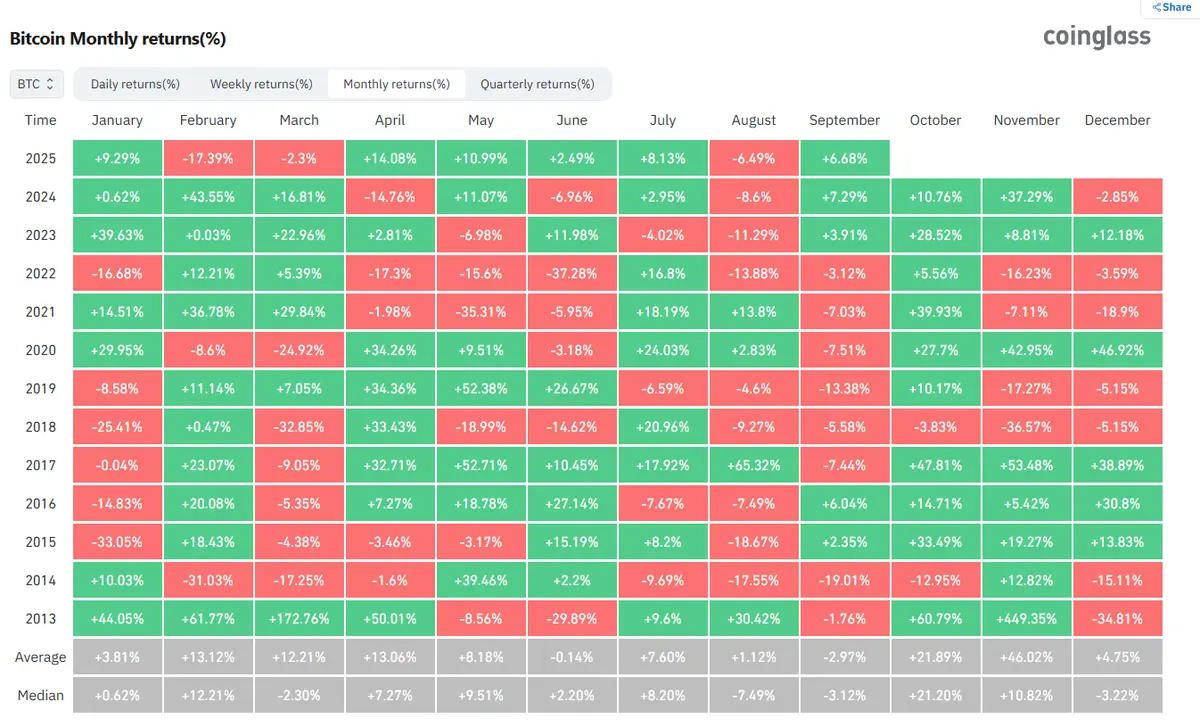Select the Average row label
Image resolution: width=1200 pixels, height=727 pixels.
tap(41, 657)
